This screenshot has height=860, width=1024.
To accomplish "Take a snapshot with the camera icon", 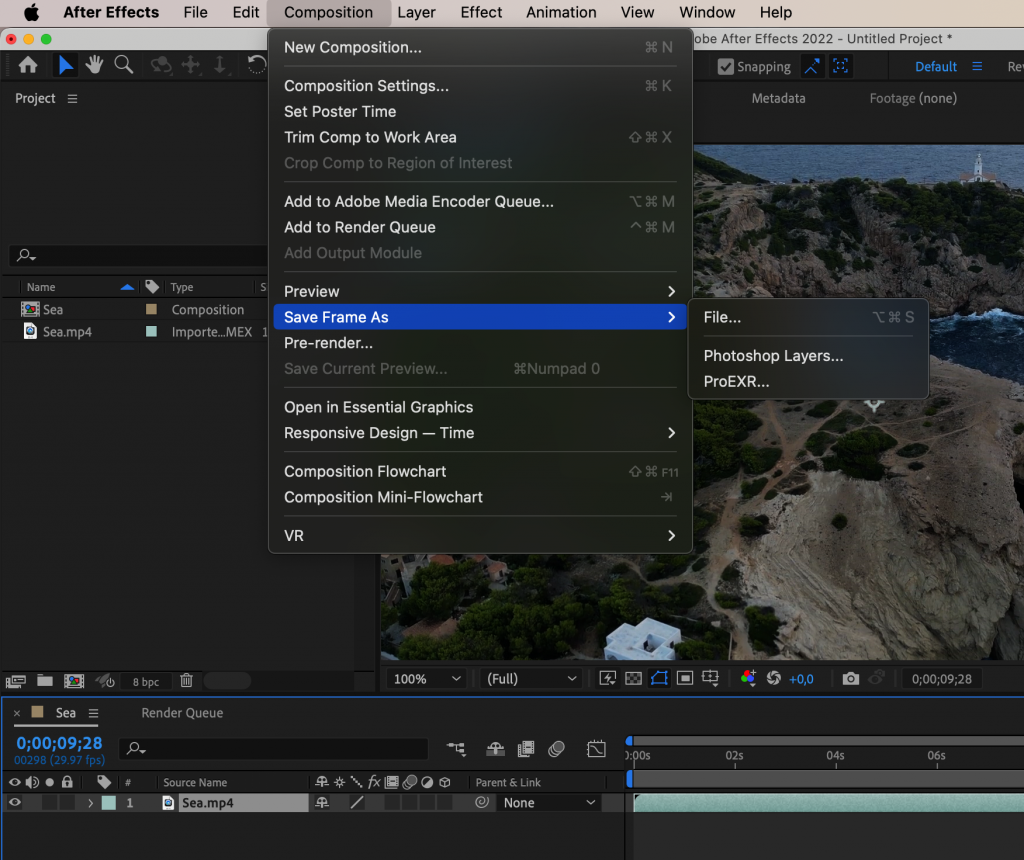I will tap(851, 678).
